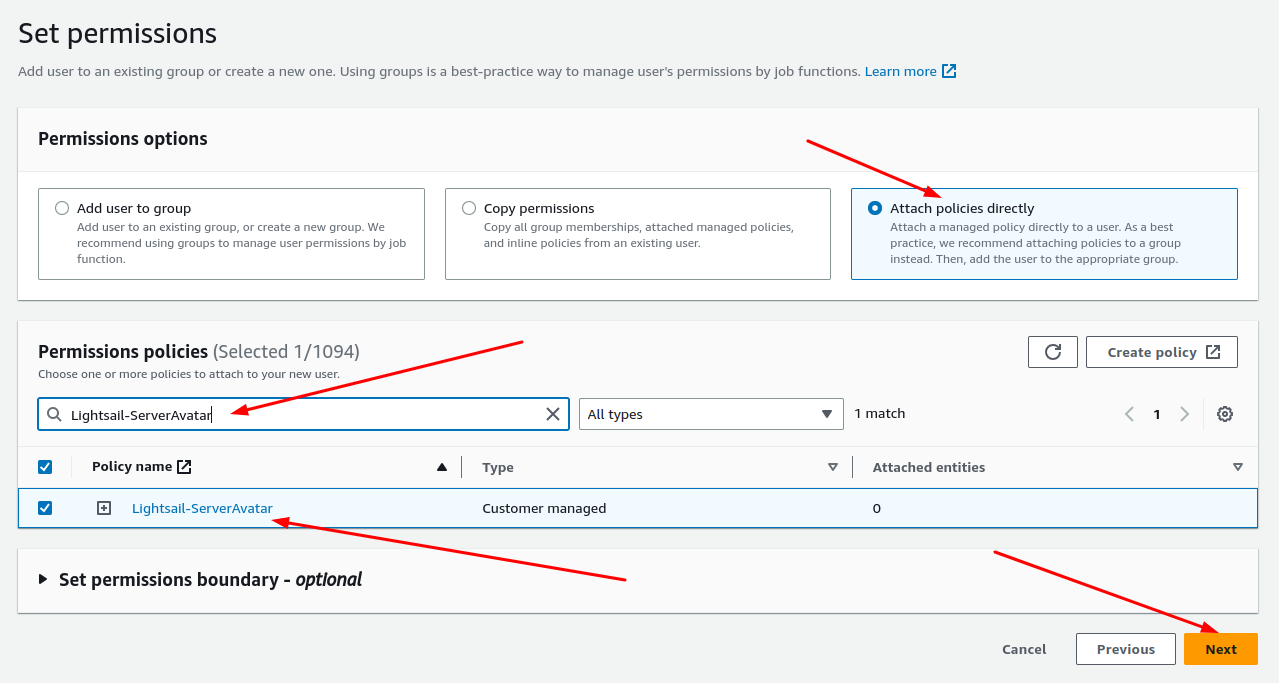Toggle the select-all policies checkbox
Image resolution: width=1279 pixels, height=683 pixels.
click(x=45, y=467)
